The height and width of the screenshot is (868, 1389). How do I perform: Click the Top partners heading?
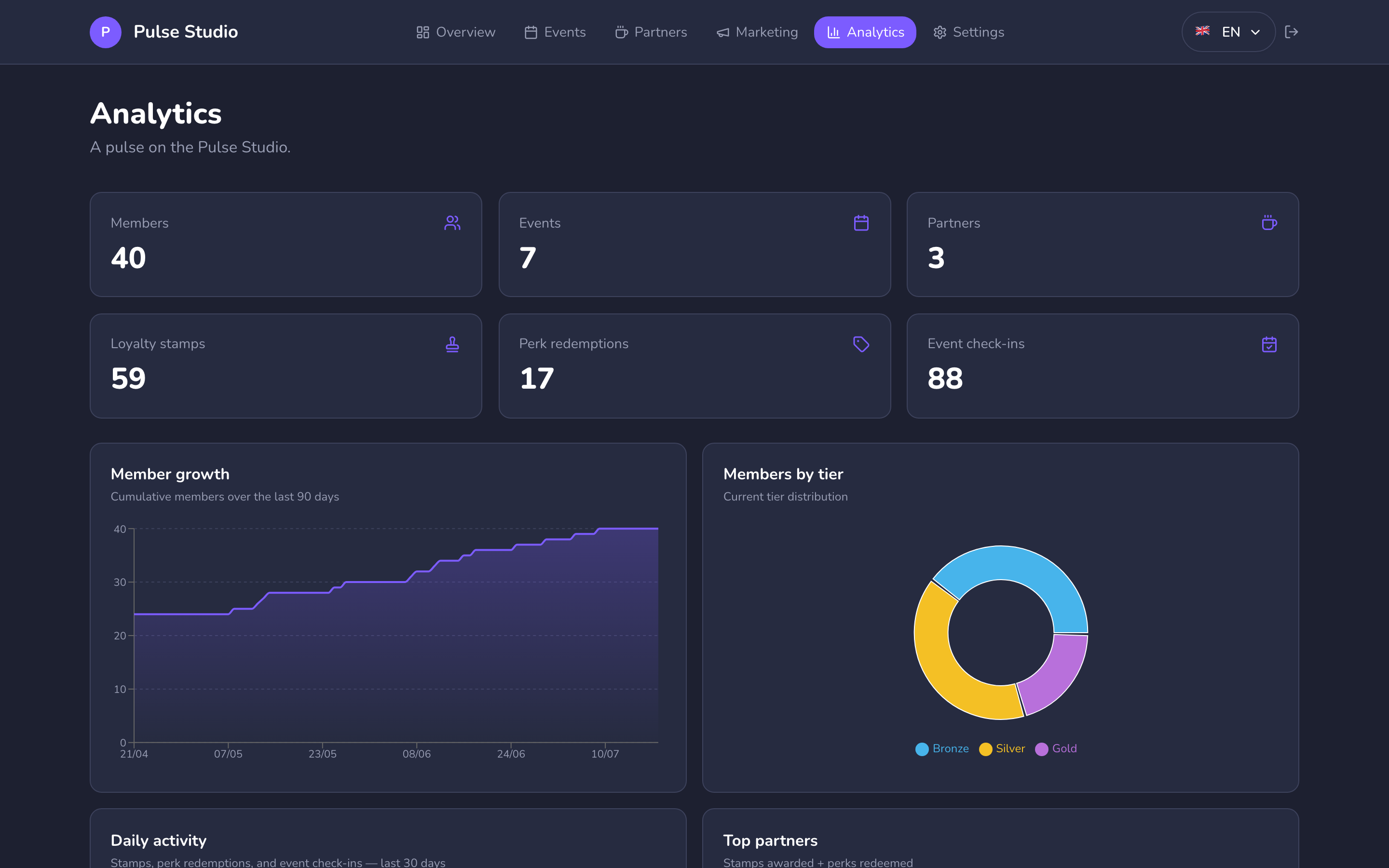[x=770, y=841]
